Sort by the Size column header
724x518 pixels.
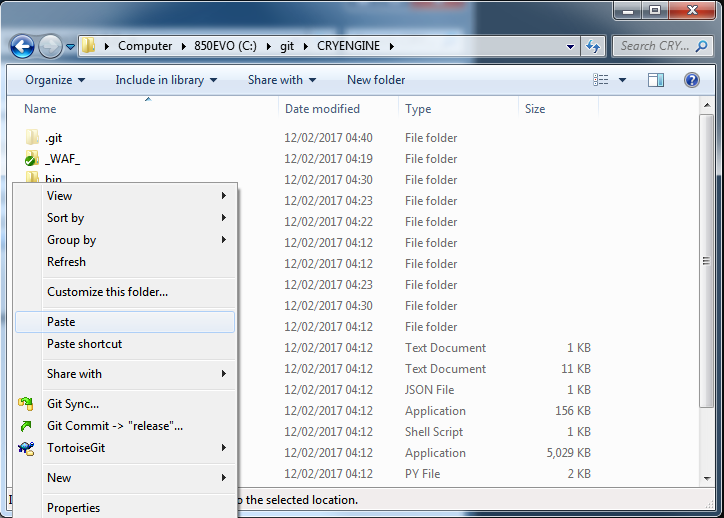click(535, 109)
